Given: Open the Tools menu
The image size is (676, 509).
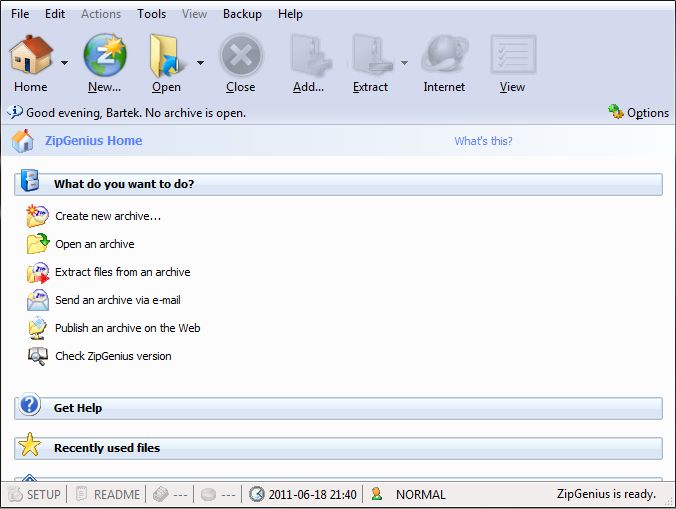Looking at the screenshot, I should (151, 14).
